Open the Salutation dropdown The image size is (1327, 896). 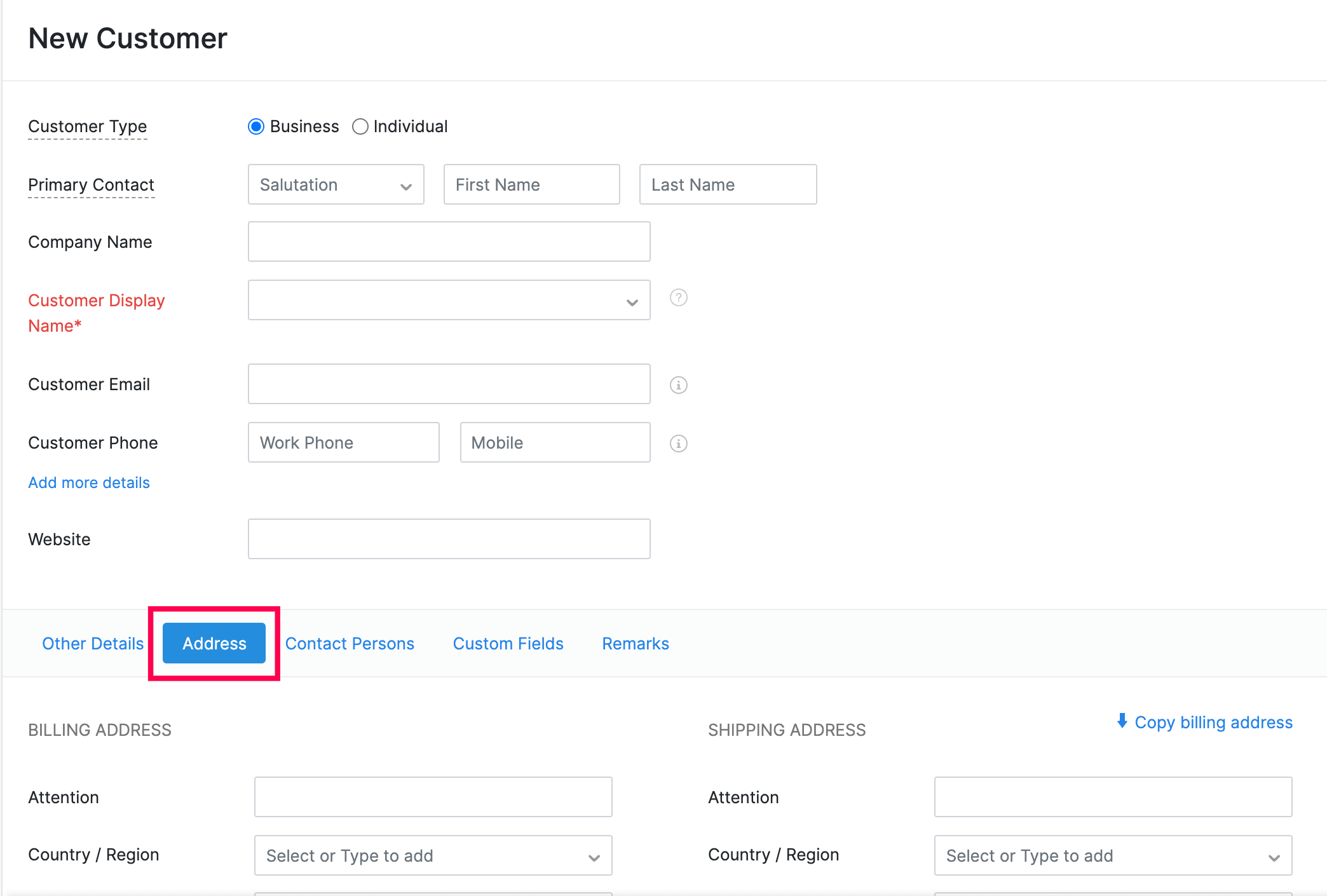pos(335,184)
